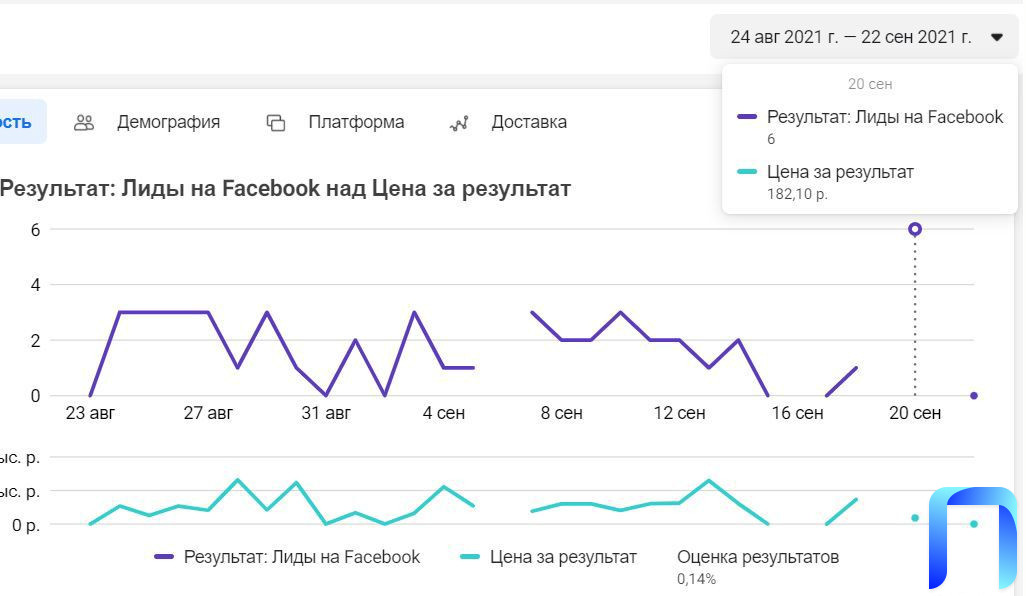The image size is (1026, 596).
Task: Click the Оценка результатов metric label
Action: coord(758,557)
